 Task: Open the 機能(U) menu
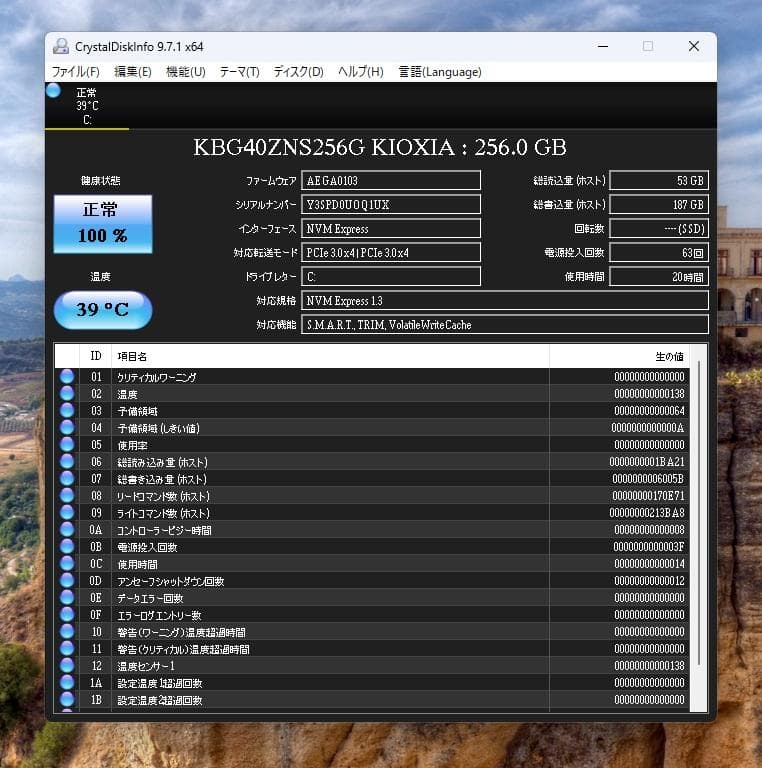(186, 72)
